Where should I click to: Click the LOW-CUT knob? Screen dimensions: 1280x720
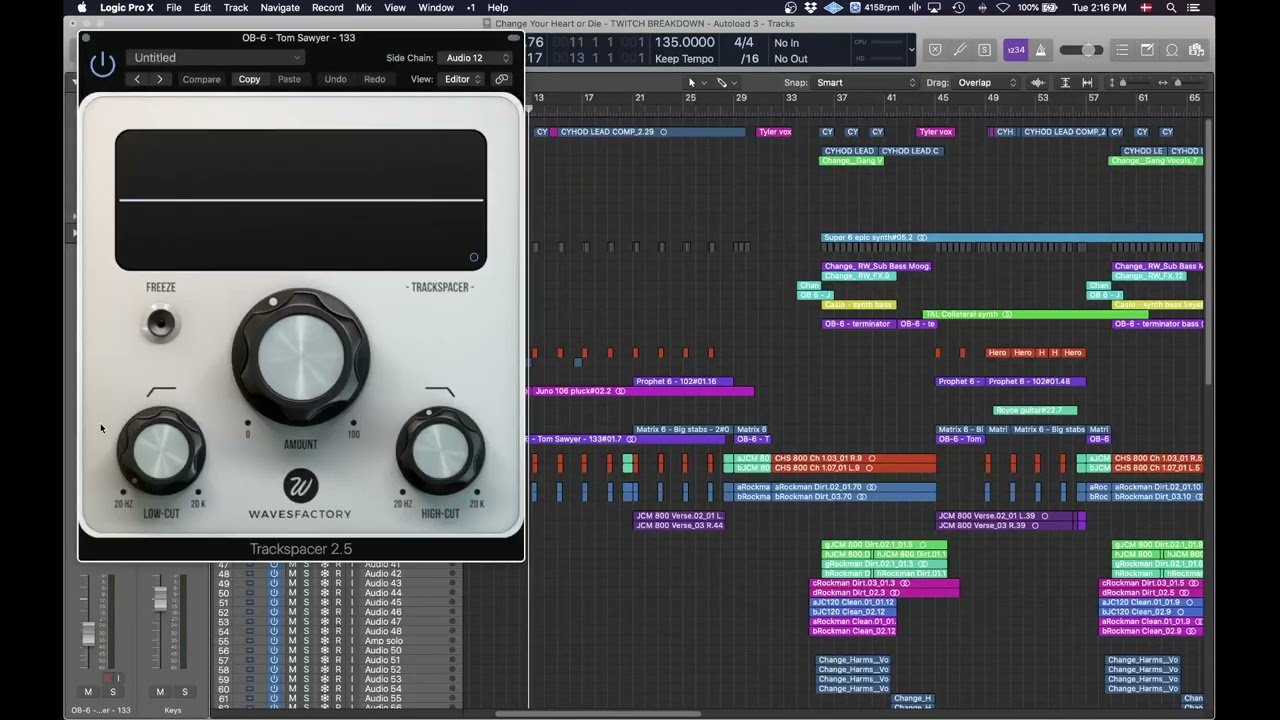(x=161, y=450)
